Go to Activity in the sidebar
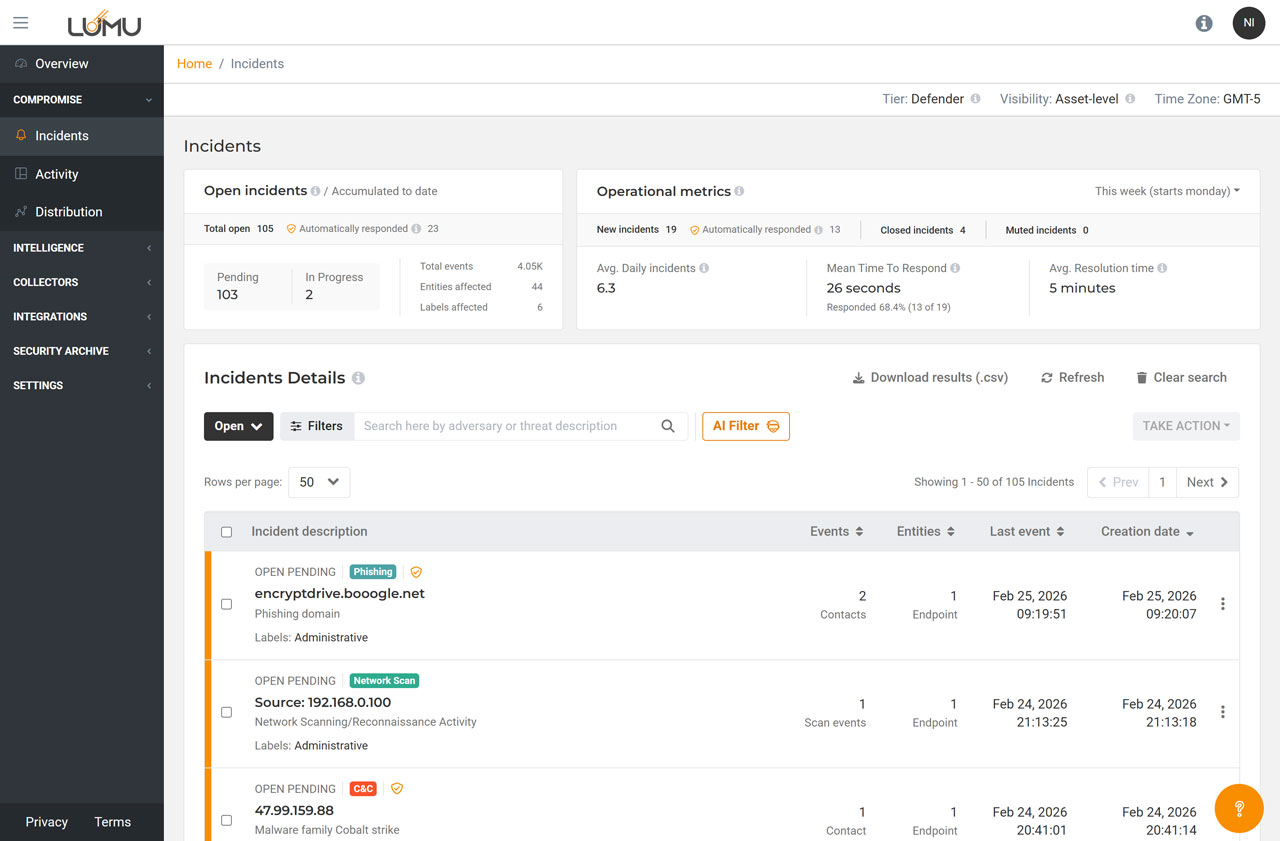The height and width of the screenshot is (841, 1280). 57,174
